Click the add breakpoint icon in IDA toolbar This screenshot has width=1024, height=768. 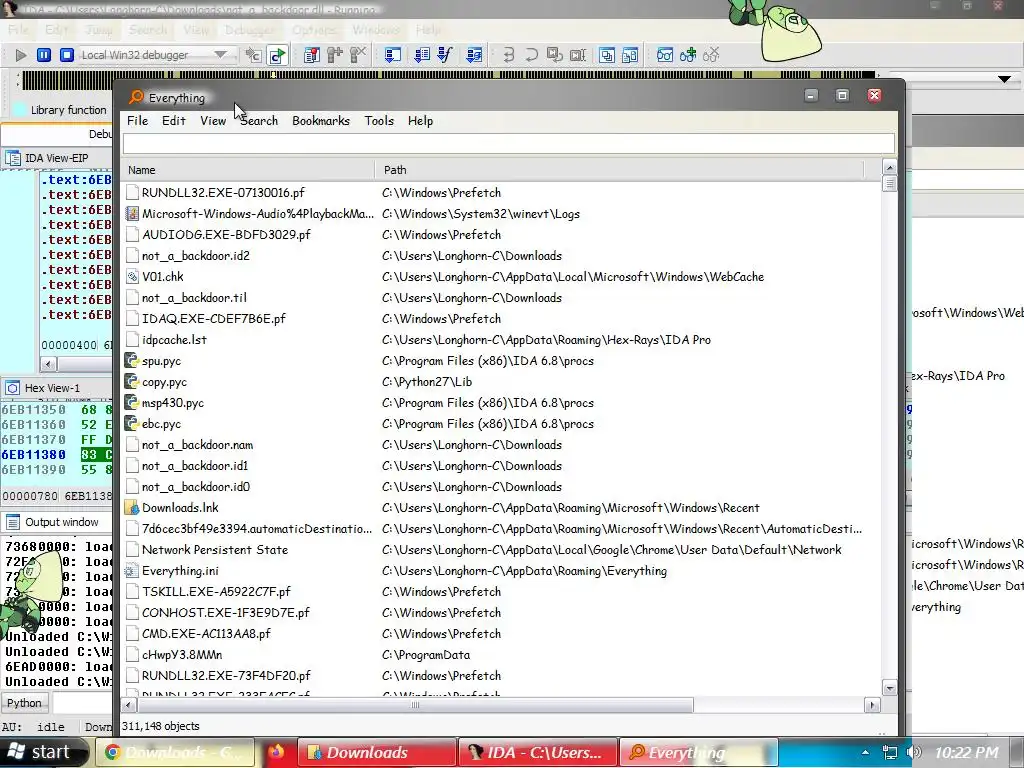[x=334, y=55]
